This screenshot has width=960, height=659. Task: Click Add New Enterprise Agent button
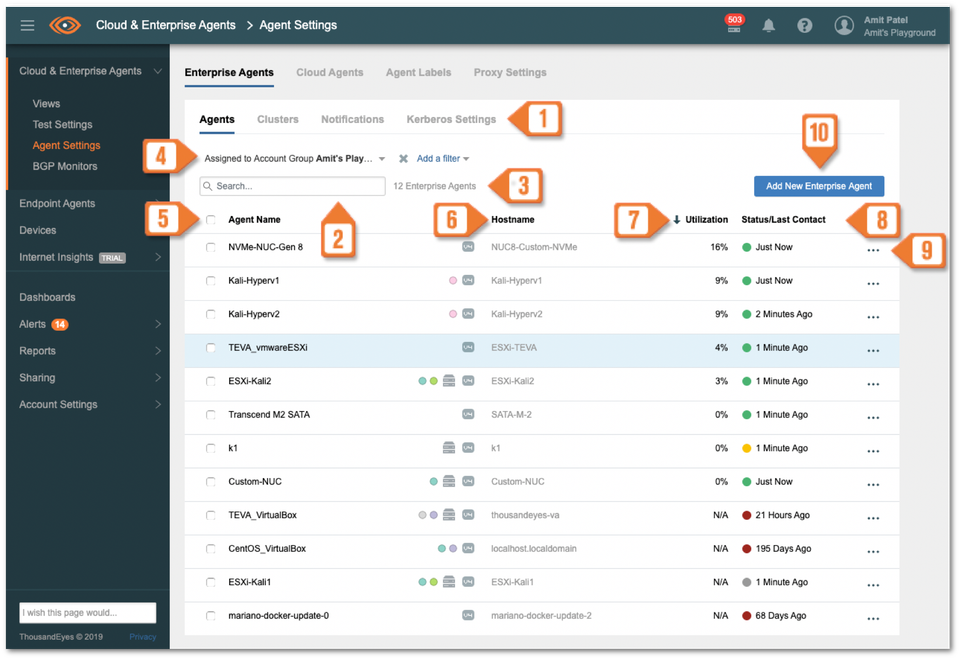click(x=818, y=186)
